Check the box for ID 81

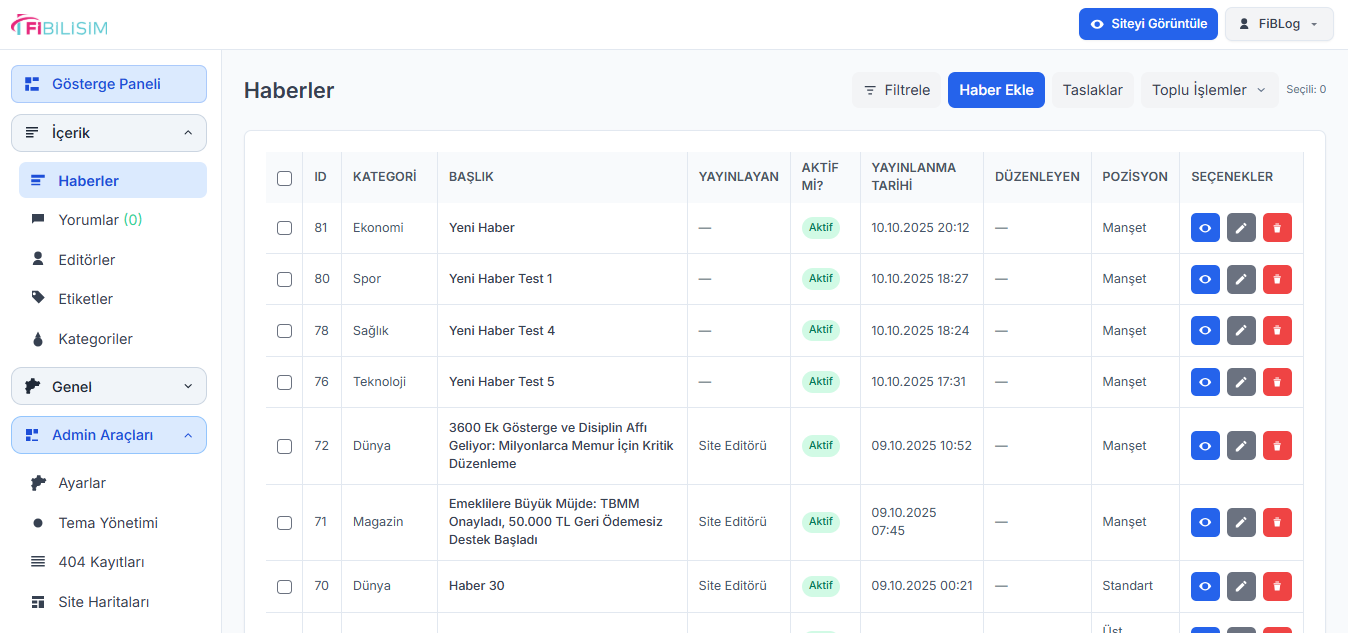coord(284,228)
